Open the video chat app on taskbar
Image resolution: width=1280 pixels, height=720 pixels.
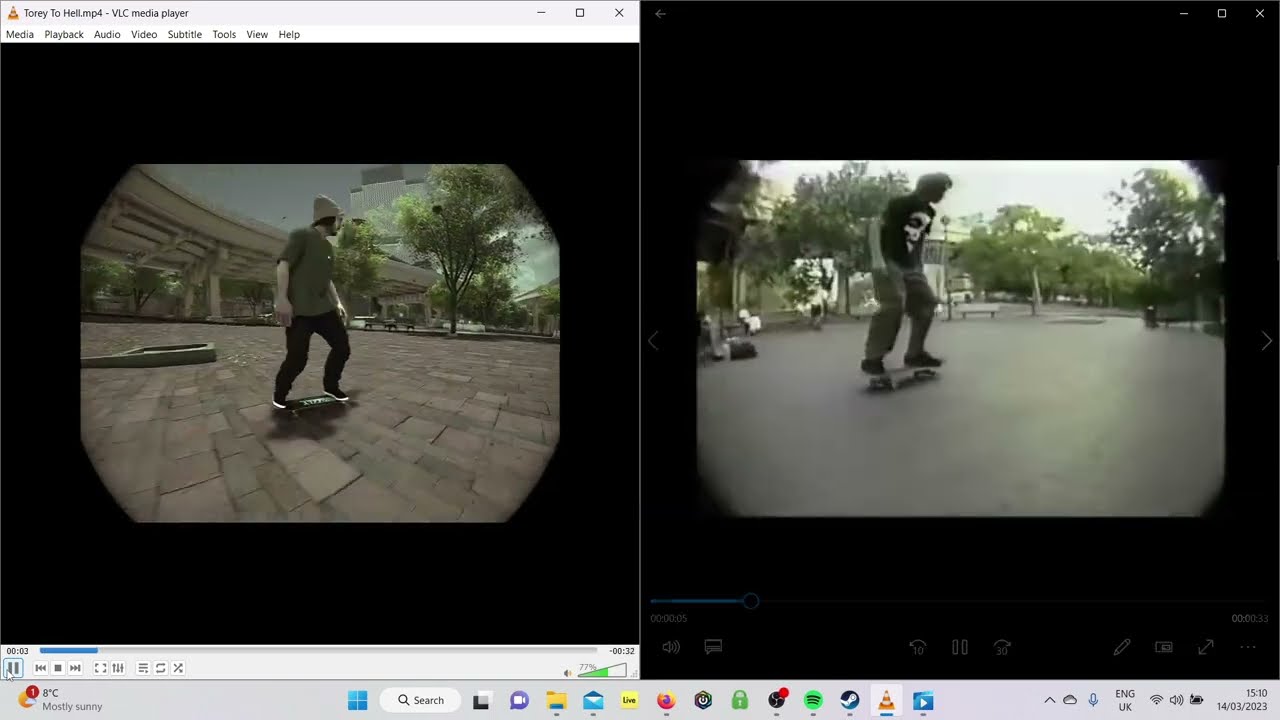coord(519,700)
